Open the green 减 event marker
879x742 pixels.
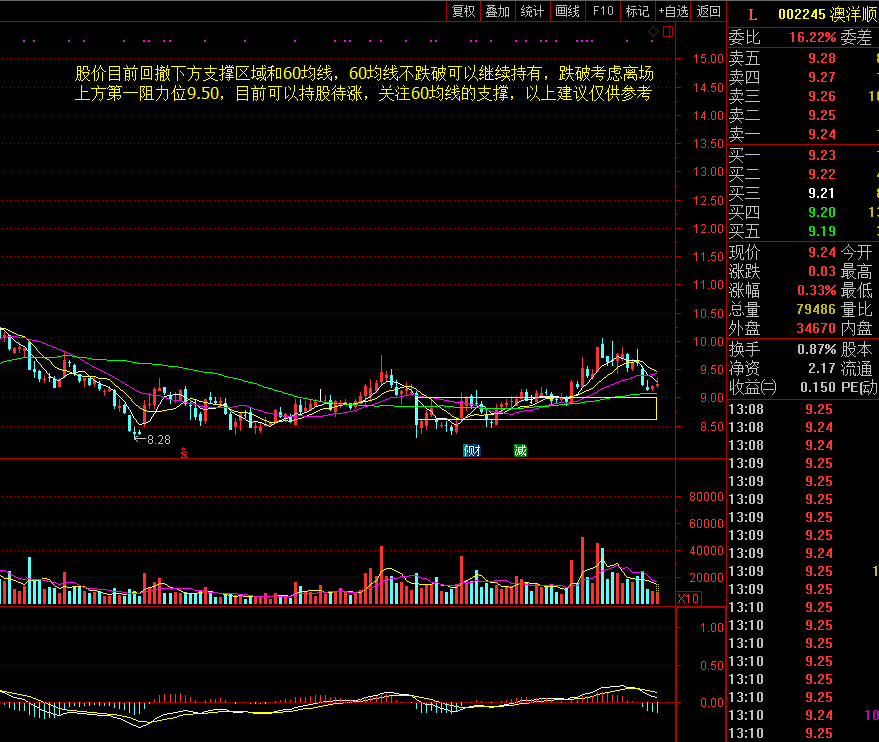point(520,451)
